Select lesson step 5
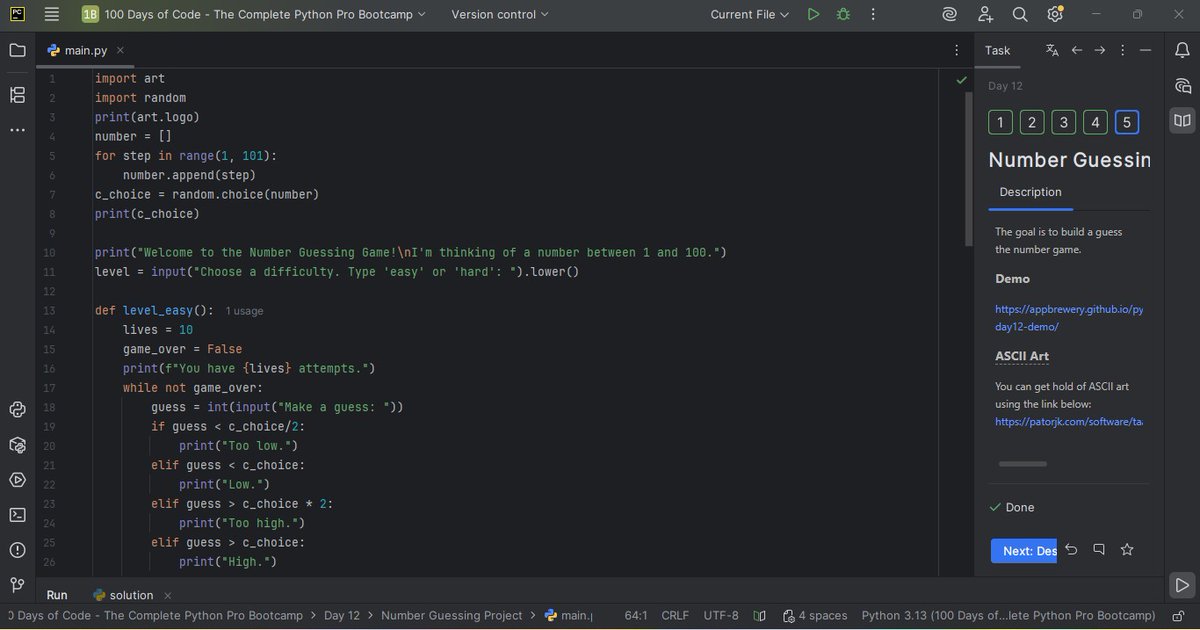 (1127, 122)
